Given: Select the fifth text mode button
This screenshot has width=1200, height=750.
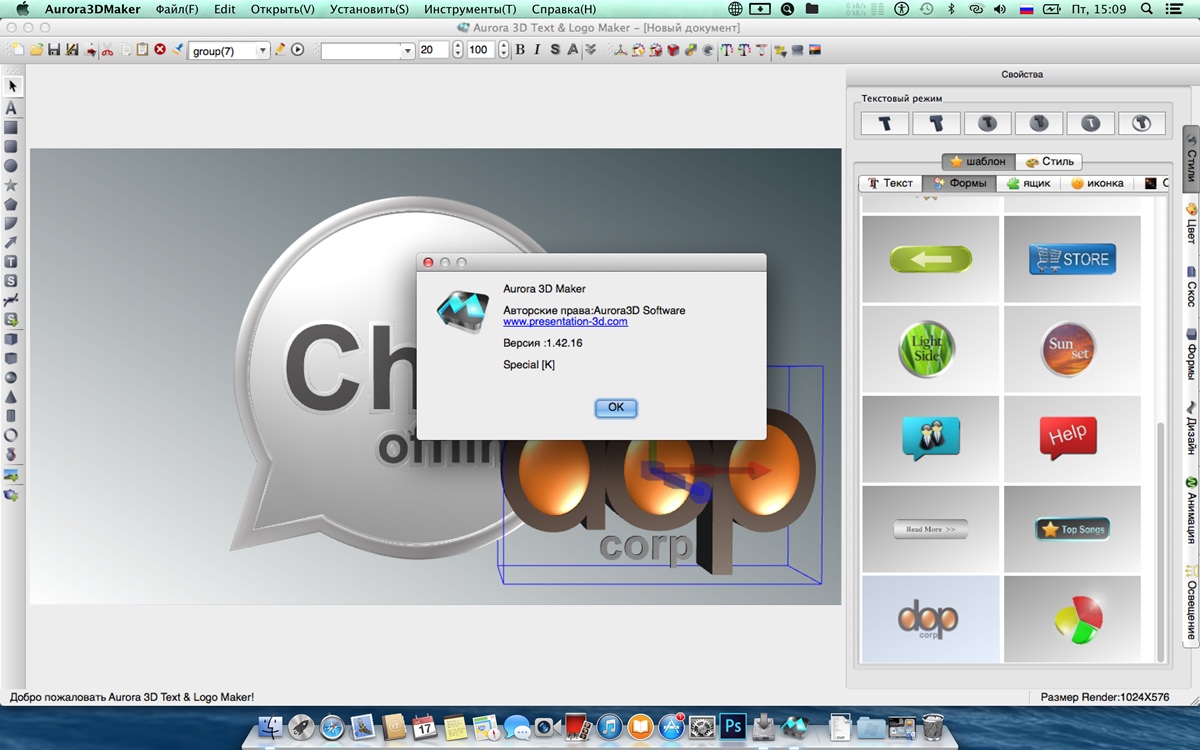Looking at the screenshot, I should pos(1090,123).
